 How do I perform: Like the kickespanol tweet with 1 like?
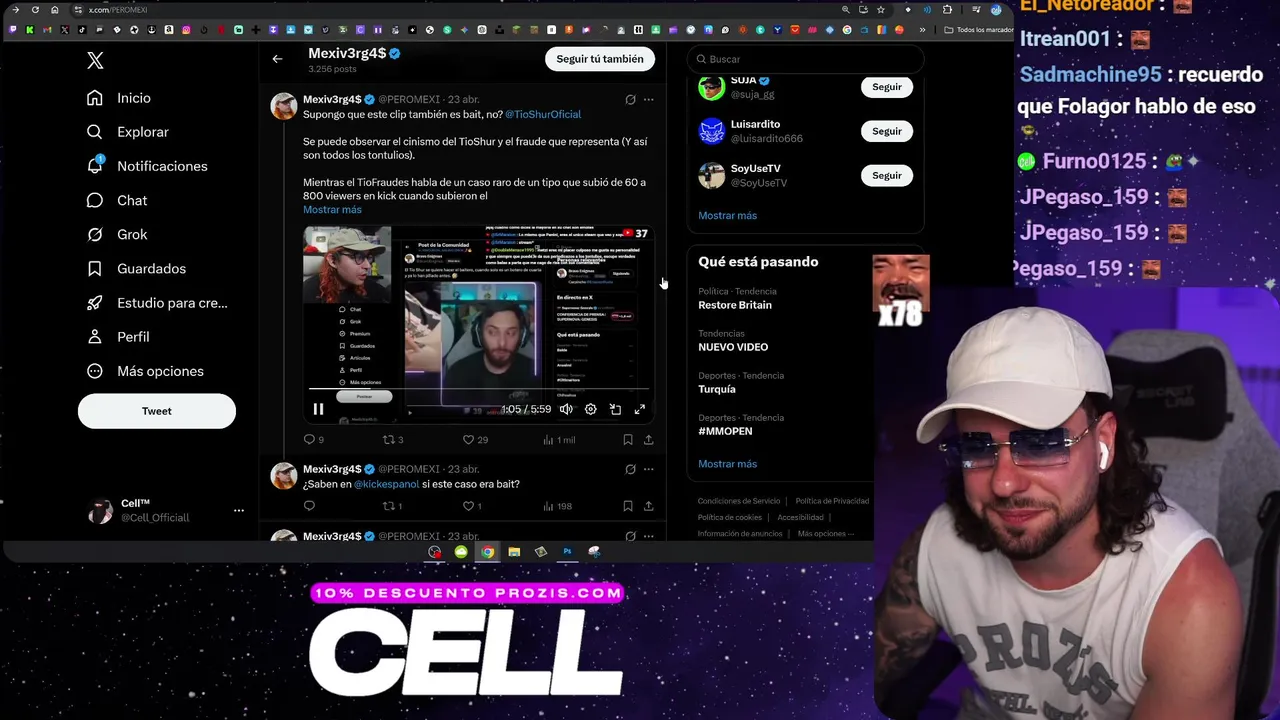point(471,506)
